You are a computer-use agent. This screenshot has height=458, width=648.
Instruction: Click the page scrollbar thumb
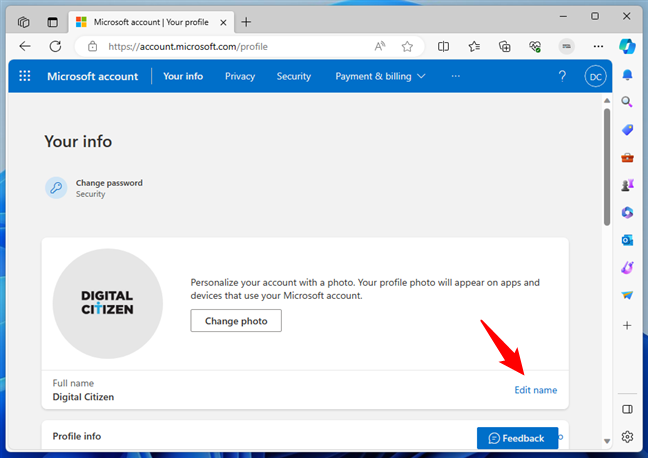(607, 167)
